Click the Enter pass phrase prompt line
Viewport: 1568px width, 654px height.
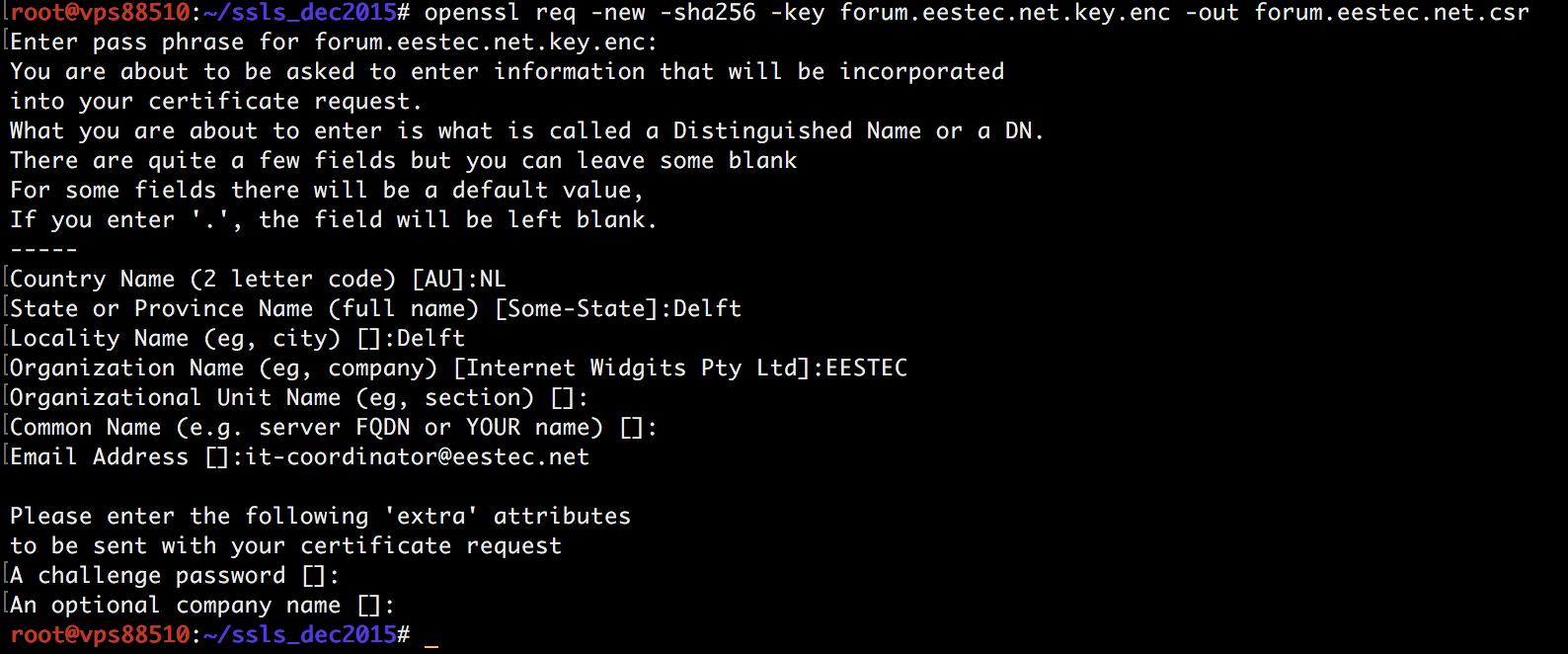point(334,42)
